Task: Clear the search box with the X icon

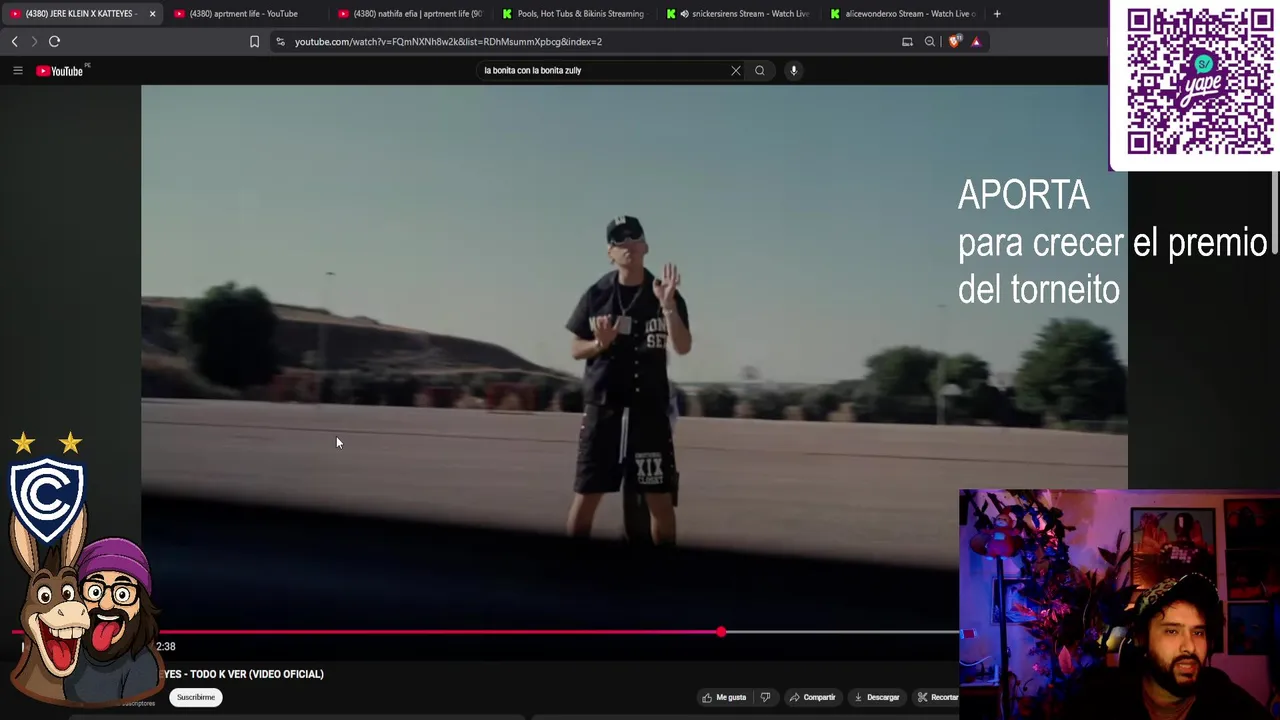Action: 736,70
